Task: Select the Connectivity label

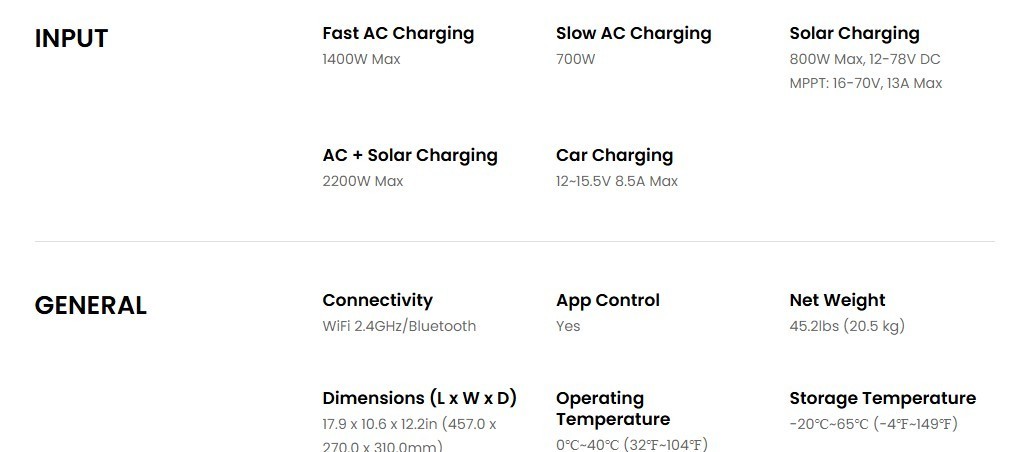Action: click(377, 300)
